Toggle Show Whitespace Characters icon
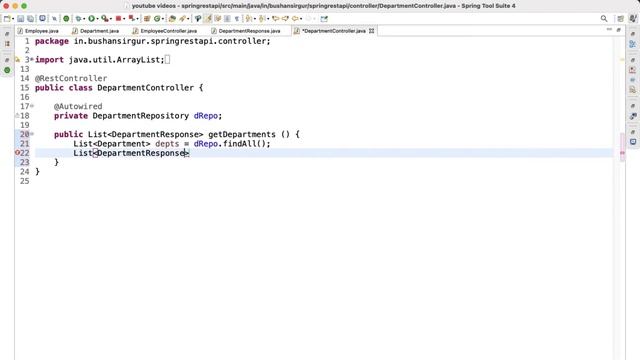 [237, 18]
